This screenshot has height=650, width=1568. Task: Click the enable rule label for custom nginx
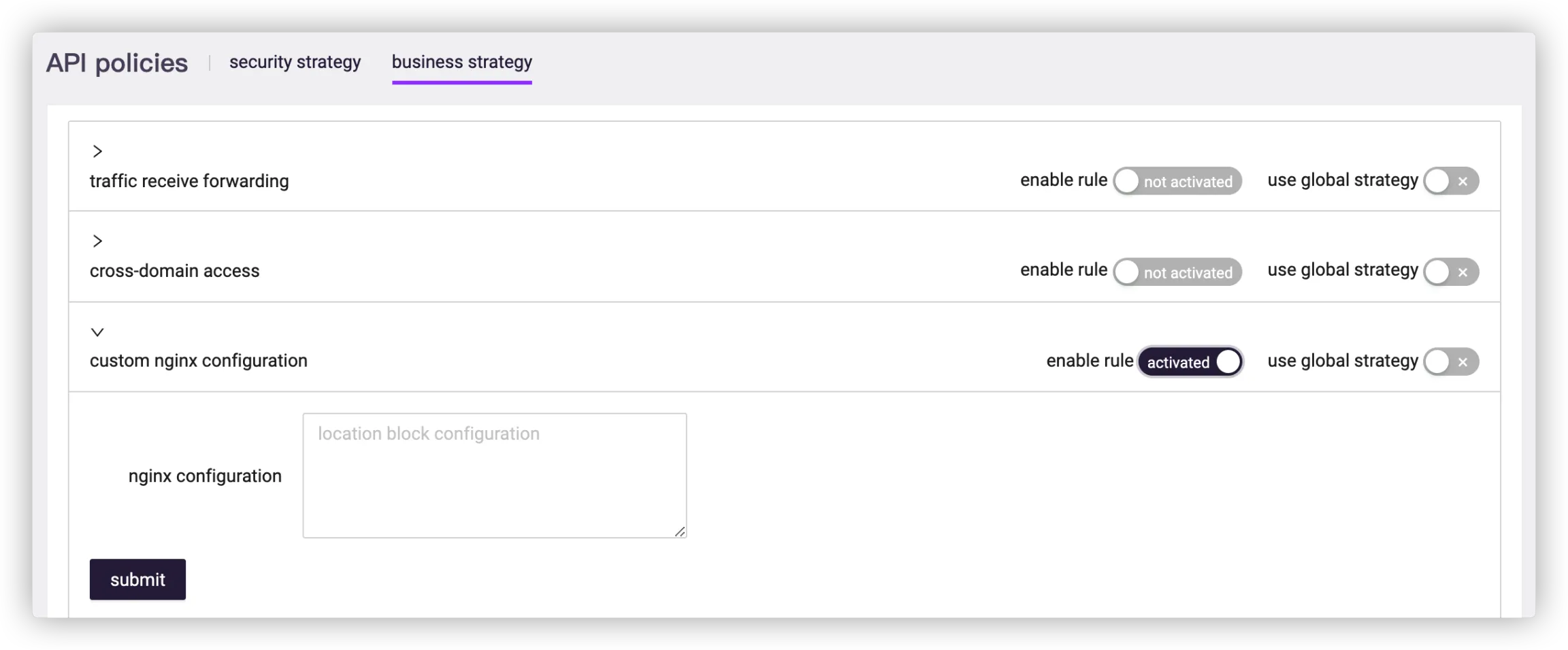(1090, 361)
